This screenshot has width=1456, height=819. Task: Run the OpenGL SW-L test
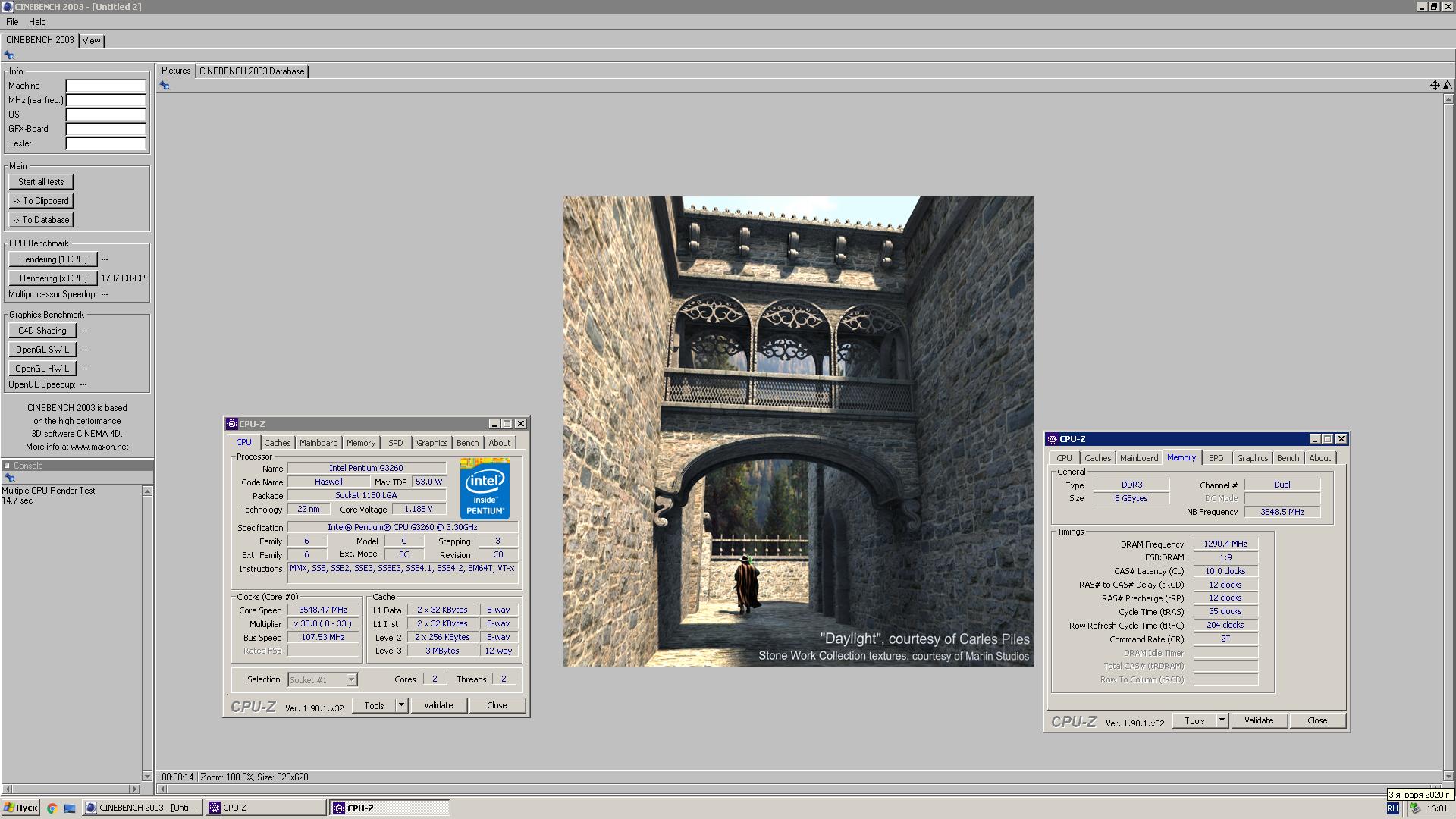pyautogui.click(x=42, y=350)
